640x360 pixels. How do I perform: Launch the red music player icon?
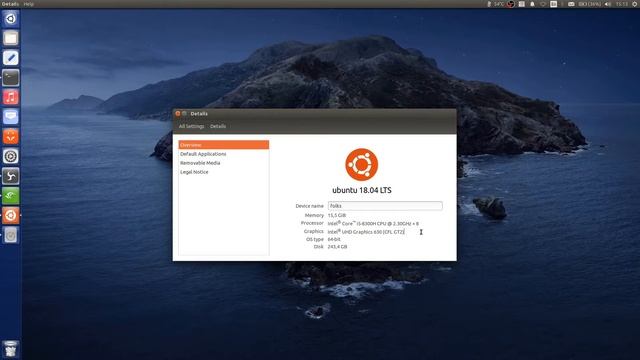click(x=11, y=97)
